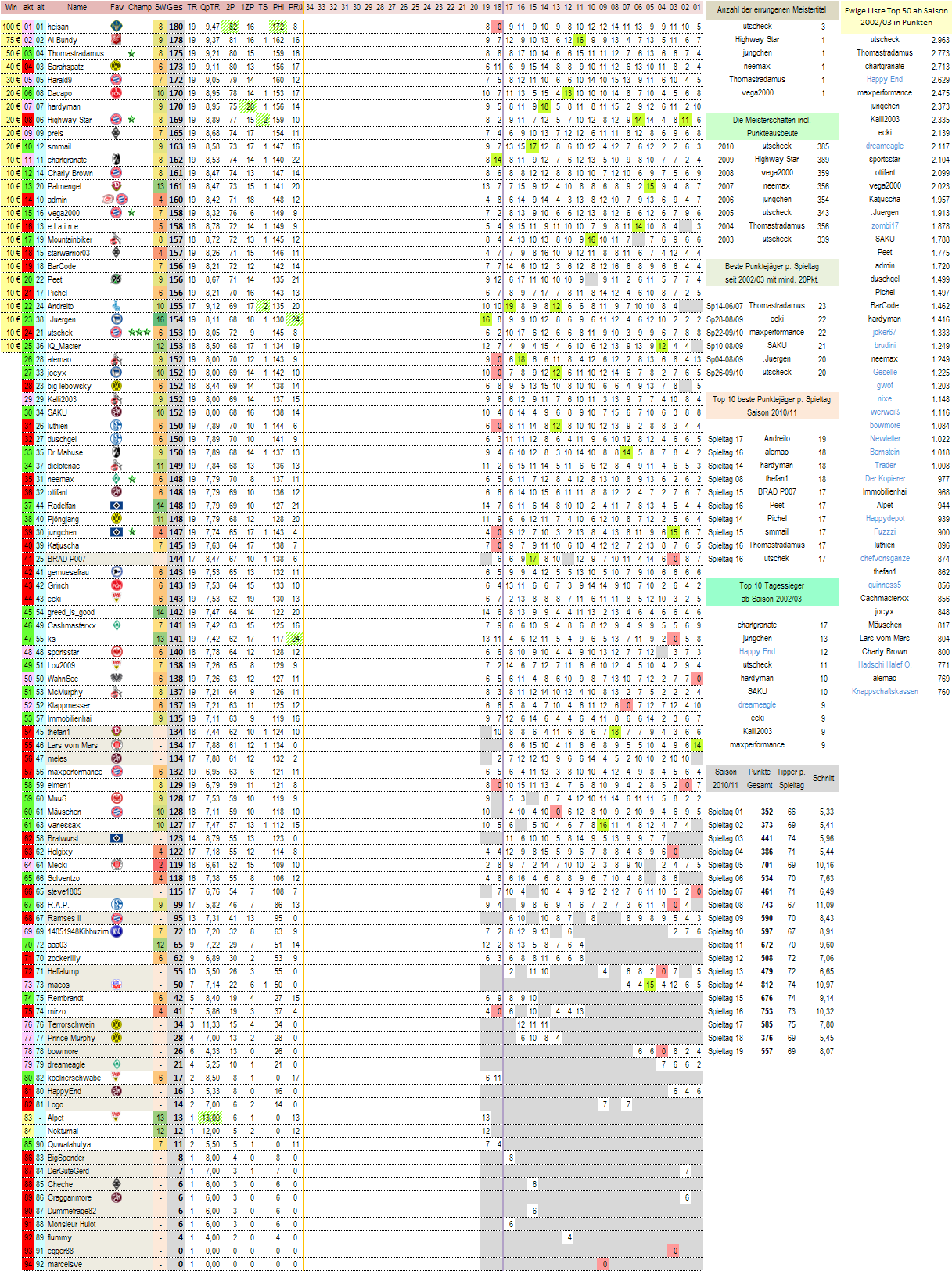The image size is (952, 1271).
Task: Click player name 'Immobilienhai' in the ranking table
Action: (69, 718)
